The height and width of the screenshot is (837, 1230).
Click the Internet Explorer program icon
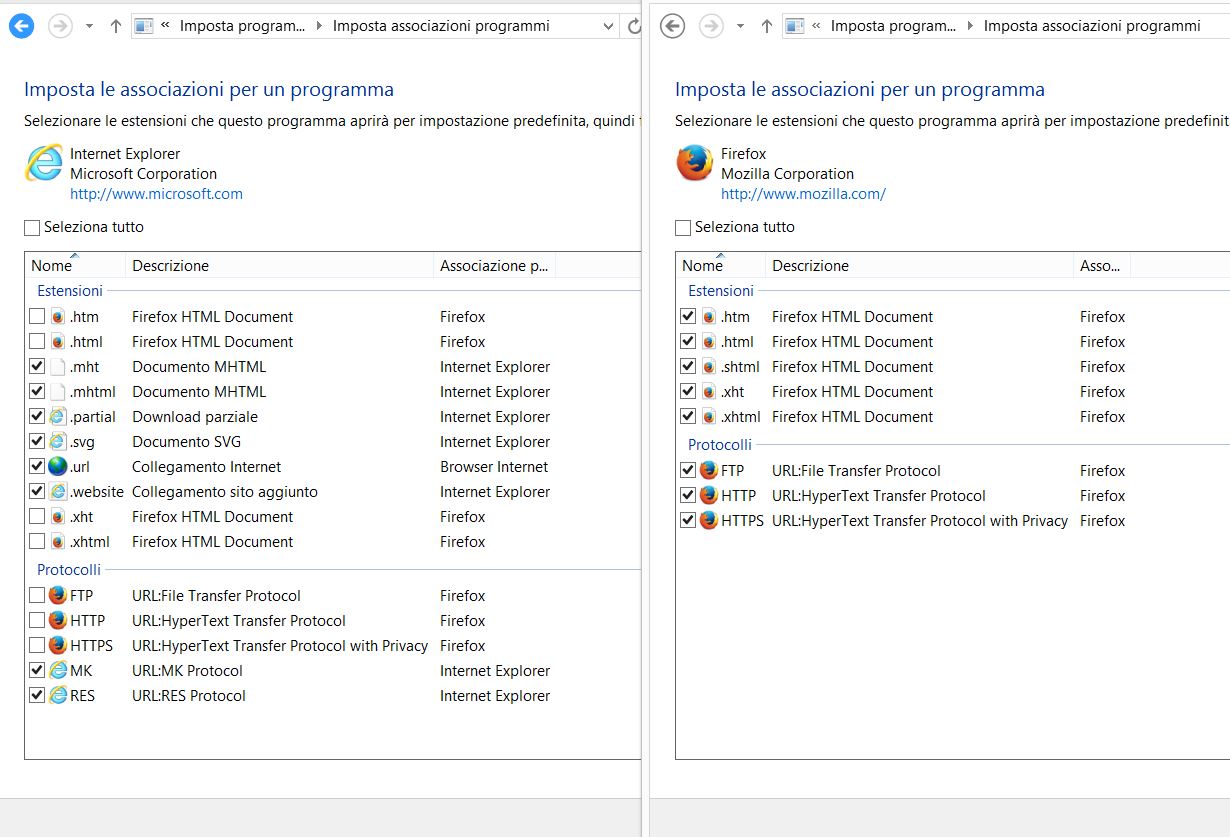tap(43, 163)
